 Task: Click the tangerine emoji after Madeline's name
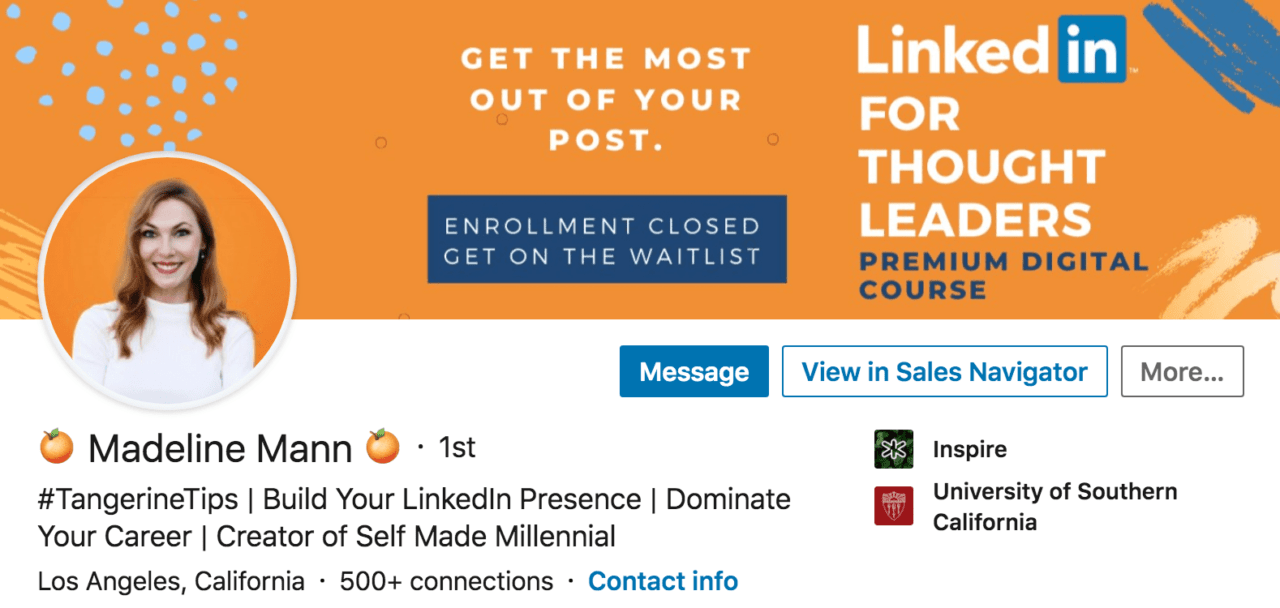[383, 448]
